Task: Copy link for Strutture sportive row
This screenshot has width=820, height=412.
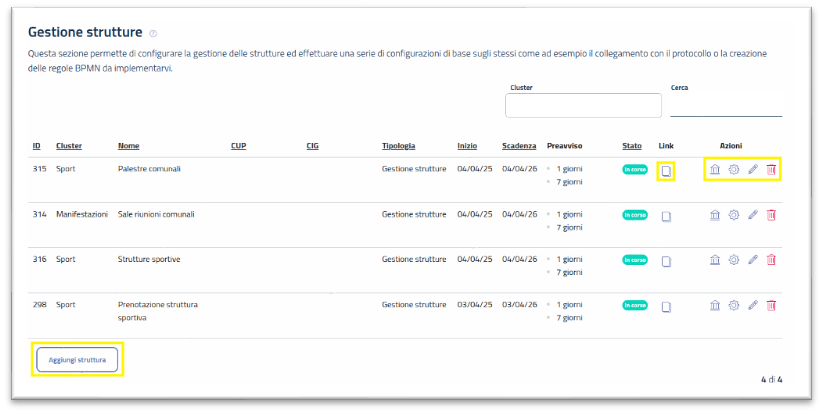Action: [x=666, y=261]
